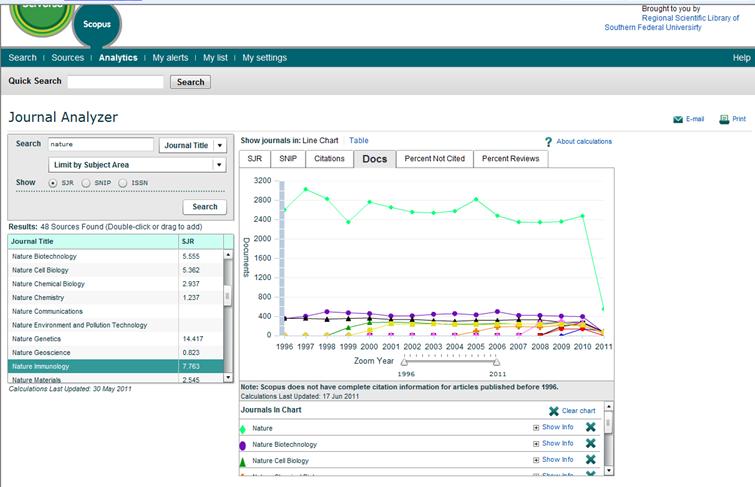Image resolution: width=755 pixels, height=487 pixels.
Task: Open the Percent Not Cited tab
Action: [x=435, y=159]
